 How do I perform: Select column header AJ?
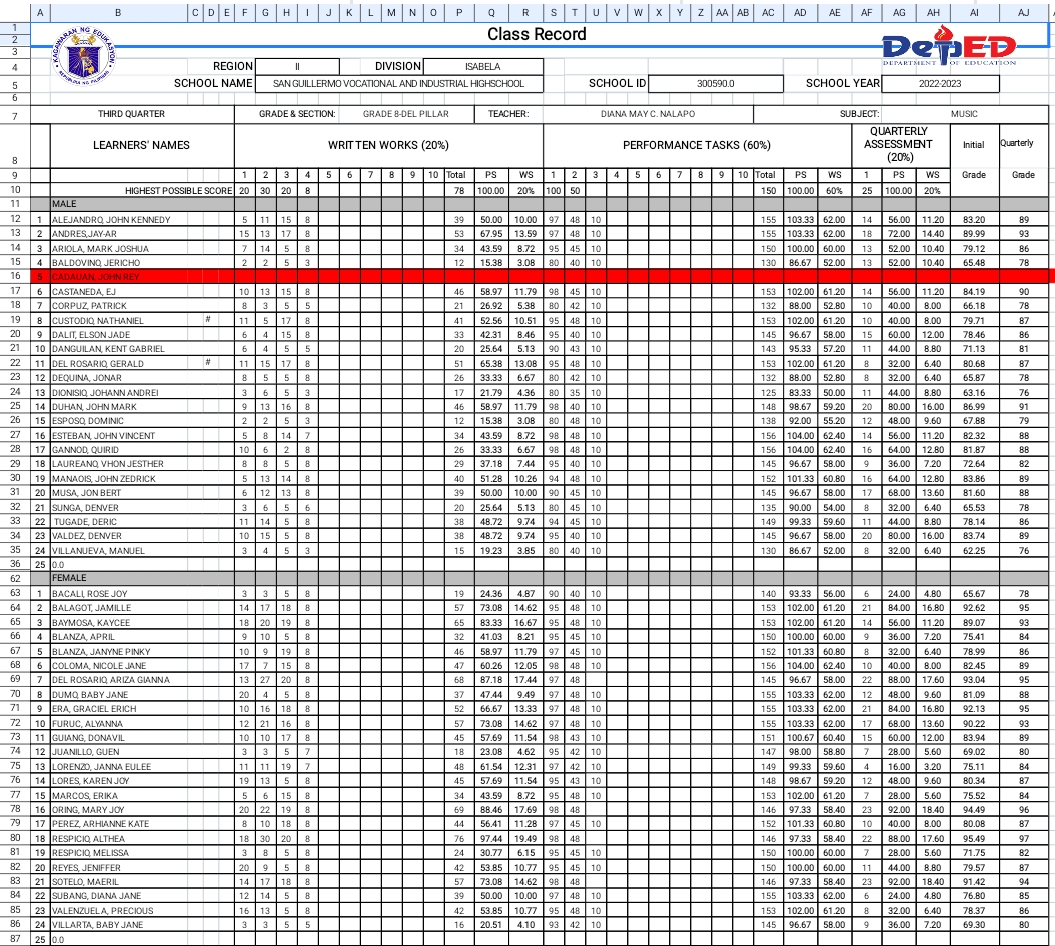[1023, 12]
